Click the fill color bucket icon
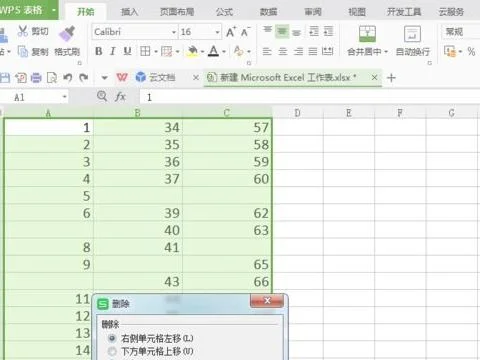The image size is (480, 360). (x=192, y=51)
